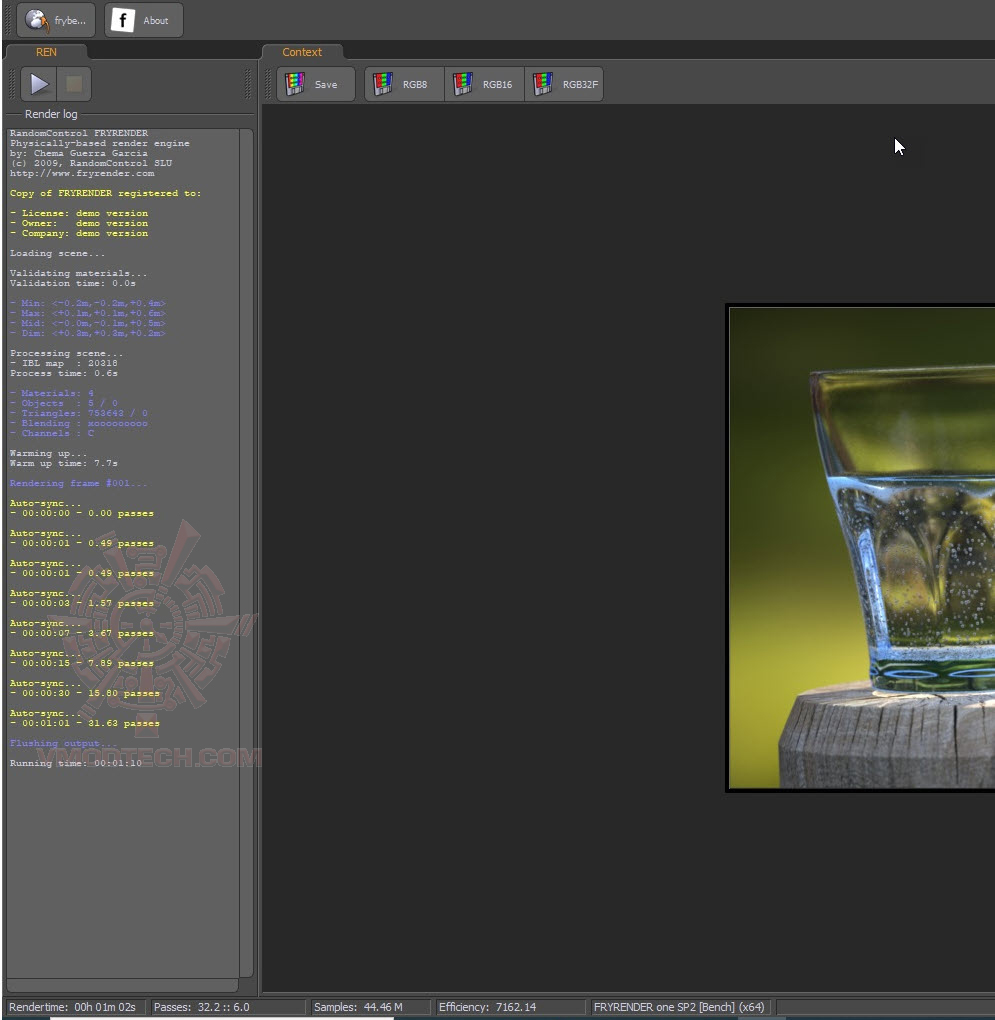
Task: Click the '00:00:07 - 3.67 passes' log line
Action: pos(82,634)
